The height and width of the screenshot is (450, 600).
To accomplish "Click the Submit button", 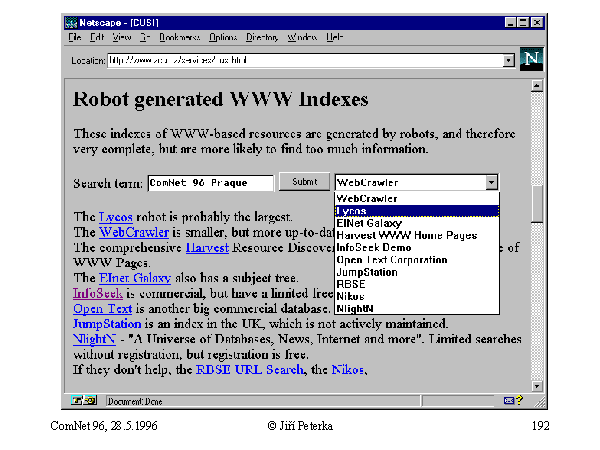I will [305, 182].
